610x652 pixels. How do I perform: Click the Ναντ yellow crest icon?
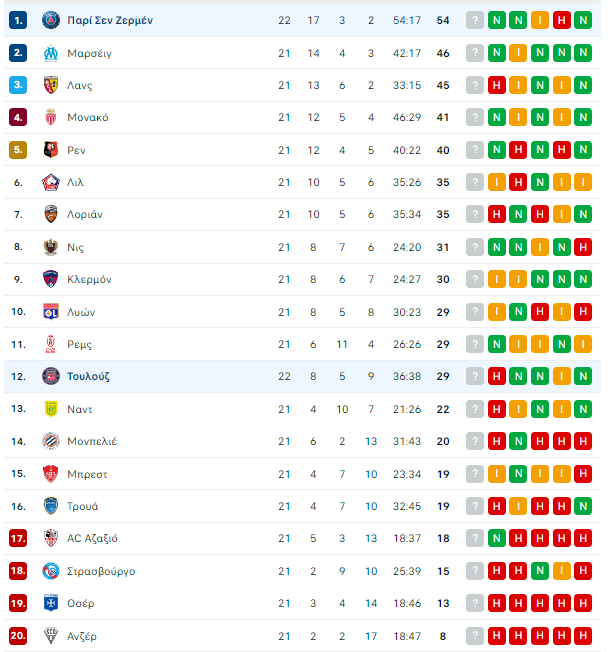pyautogui.click(x=51, y=409)
